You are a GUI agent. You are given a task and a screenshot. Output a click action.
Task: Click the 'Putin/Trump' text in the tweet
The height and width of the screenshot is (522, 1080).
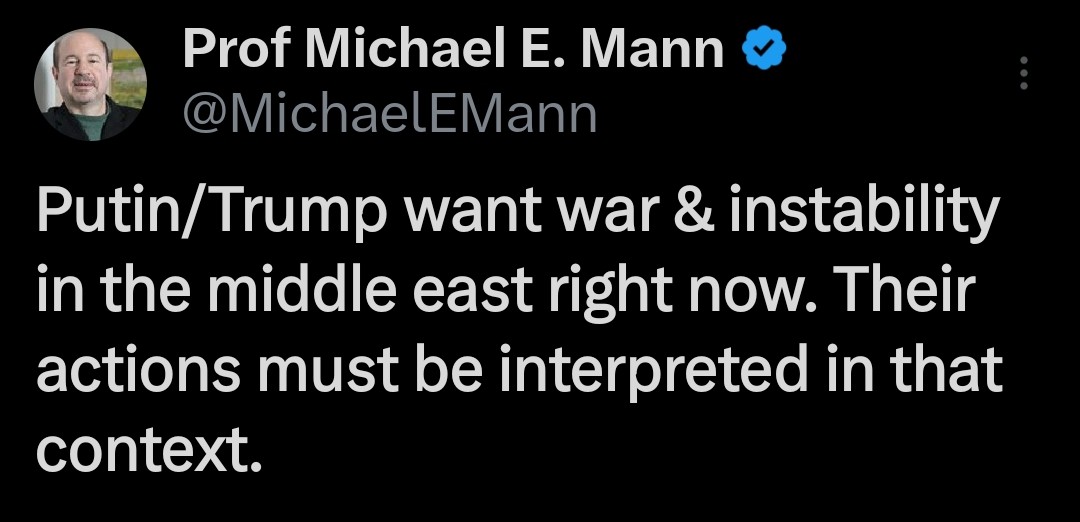click(213, 213)
